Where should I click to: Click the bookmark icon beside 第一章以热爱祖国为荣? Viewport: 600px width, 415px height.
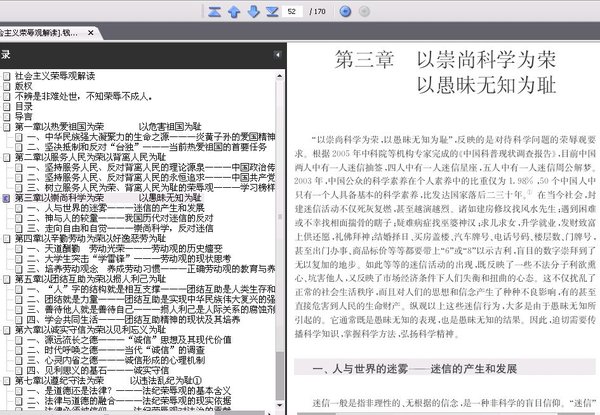6,127
